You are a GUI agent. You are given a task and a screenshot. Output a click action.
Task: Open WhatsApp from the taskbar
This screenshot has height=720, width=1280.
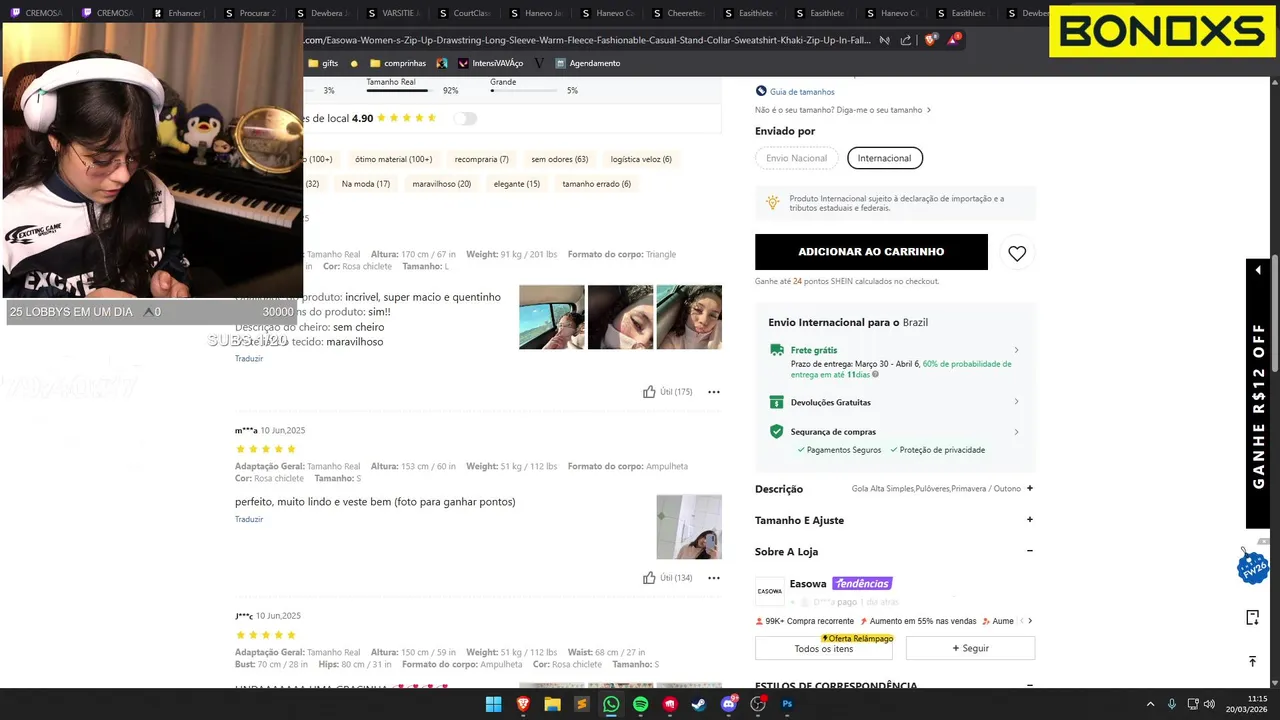click(611, 704)
